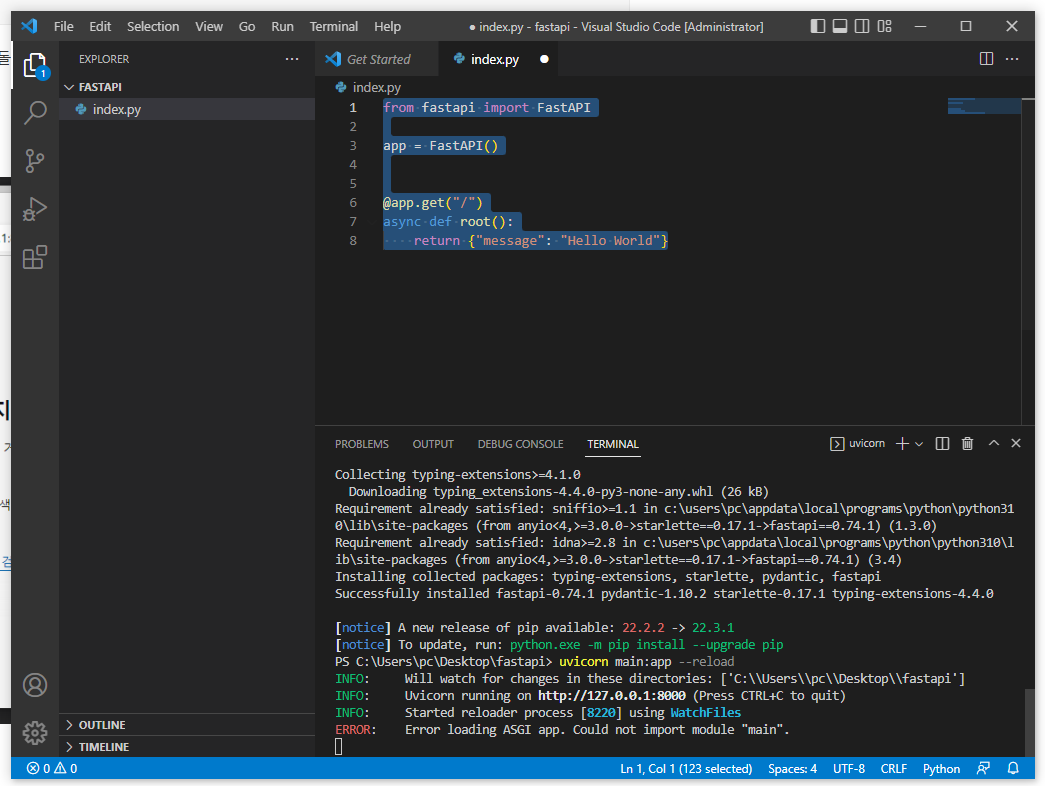Close the terminal panel

pyautogui.click(x=1016, y=443)
